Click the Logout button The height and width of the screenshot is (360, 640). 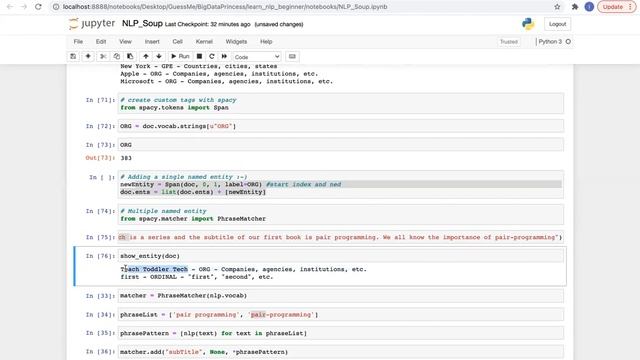click(x=557, y=24)
